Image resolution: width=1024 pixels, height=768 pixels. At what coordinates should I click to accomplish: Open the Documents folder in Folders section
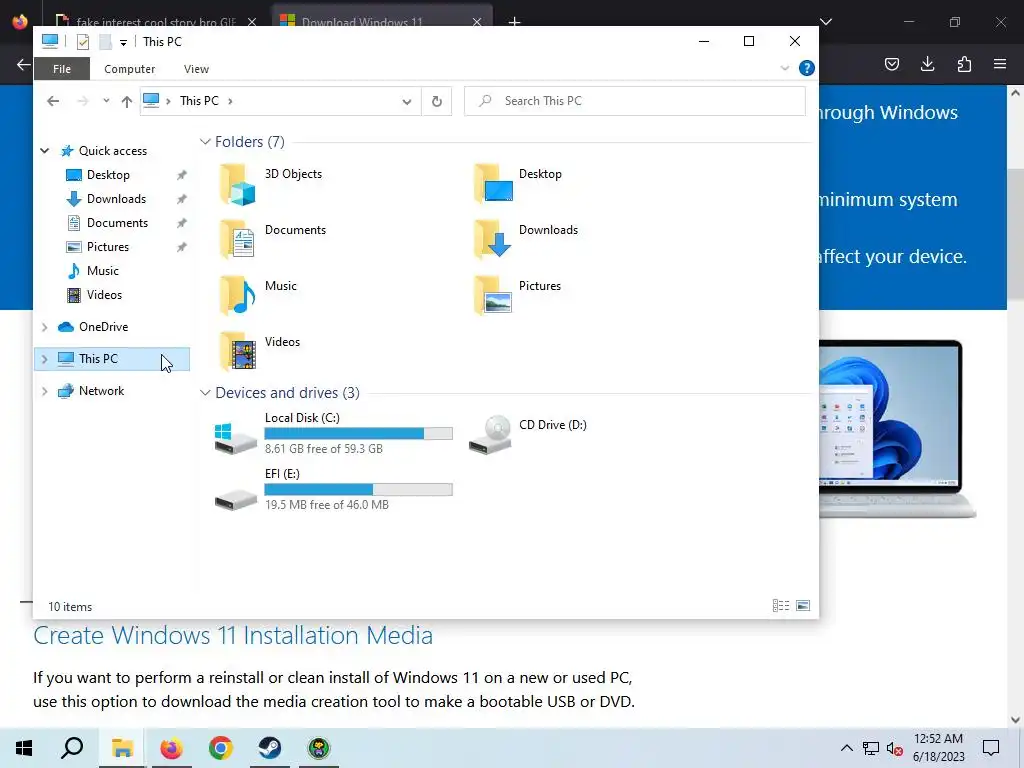coord(273,240)
